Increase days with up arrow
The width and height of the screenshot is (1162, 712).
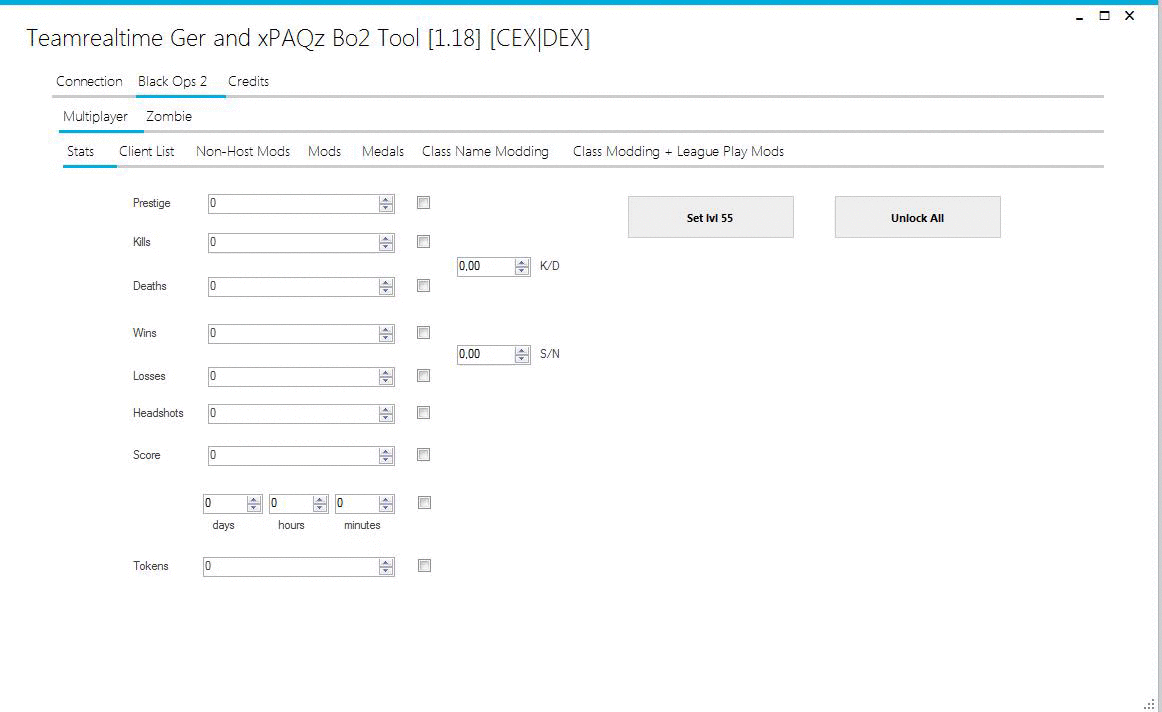click(253, 499)
